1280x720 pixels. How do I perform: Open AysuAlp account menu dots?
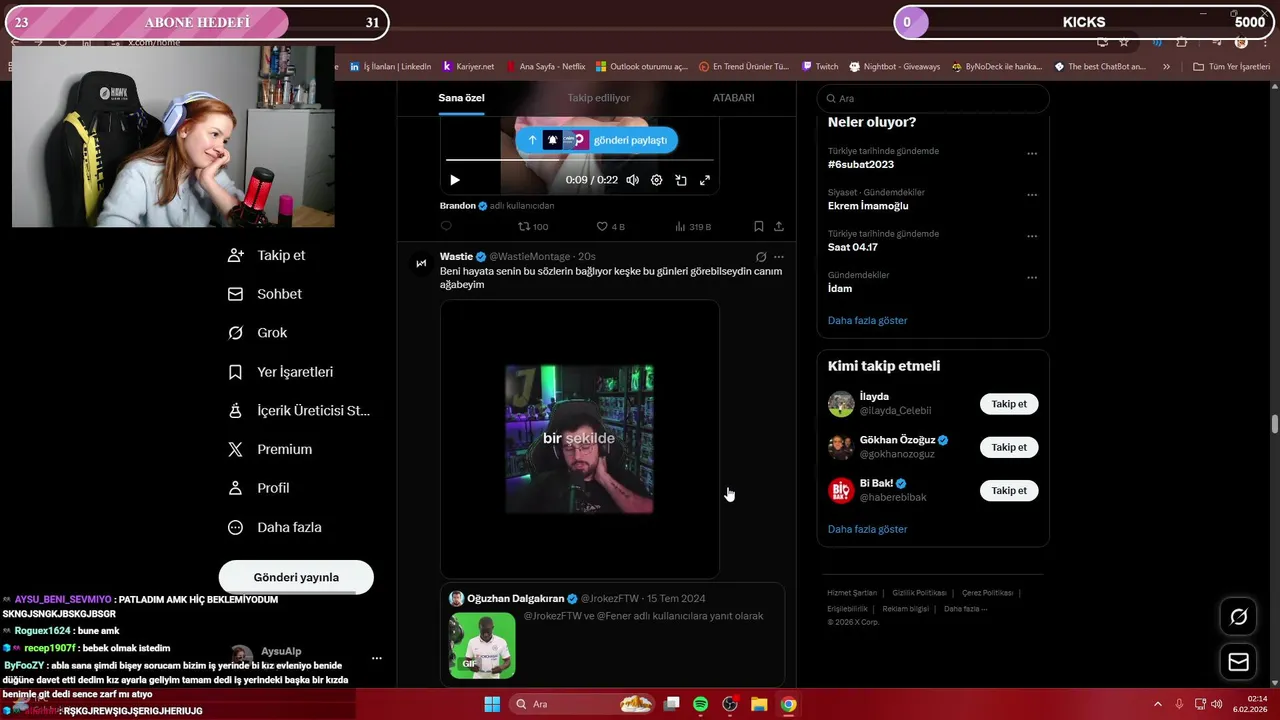coord(377,658)
